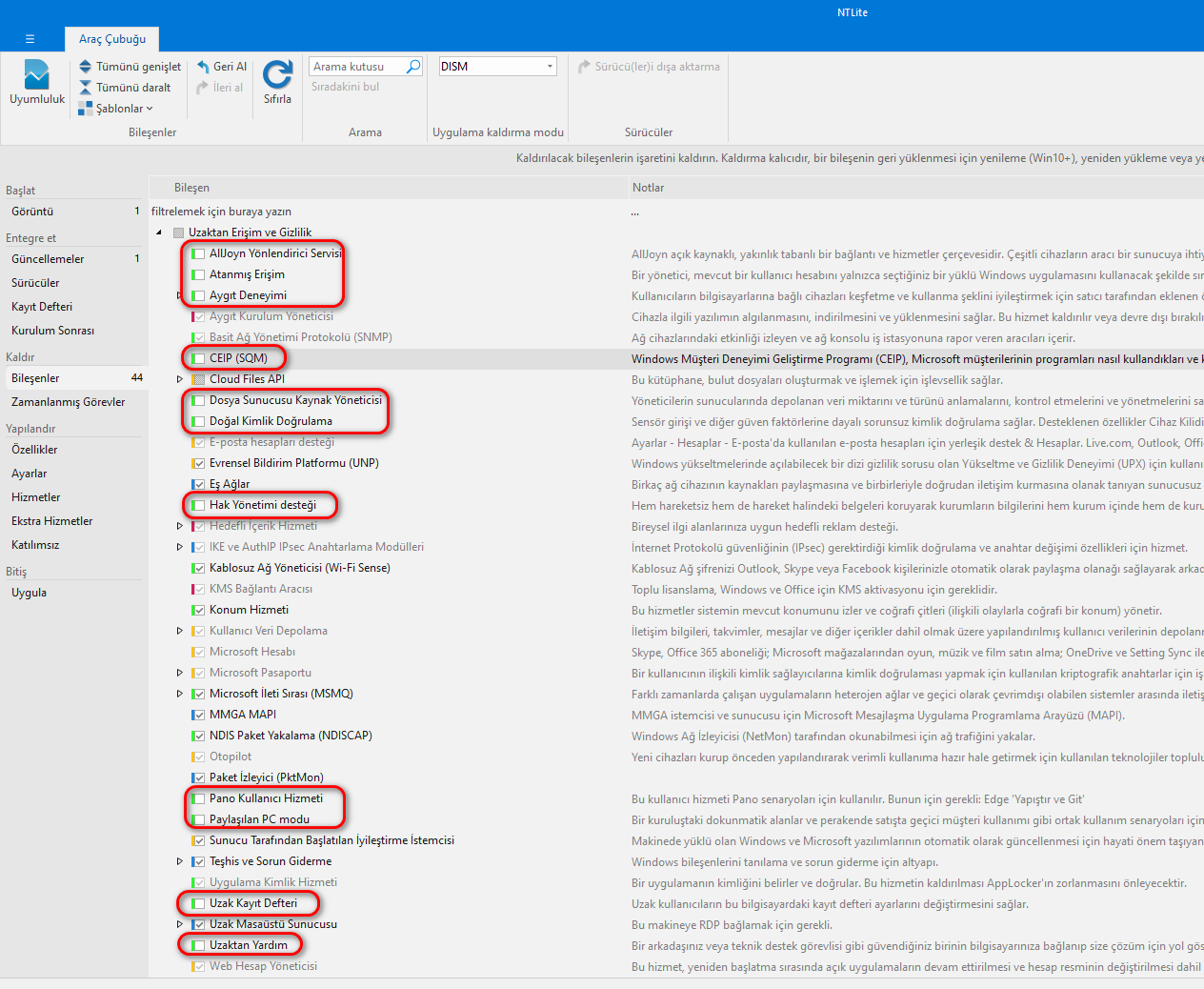Open the Katılımsız sidebar page

(73, 545)
